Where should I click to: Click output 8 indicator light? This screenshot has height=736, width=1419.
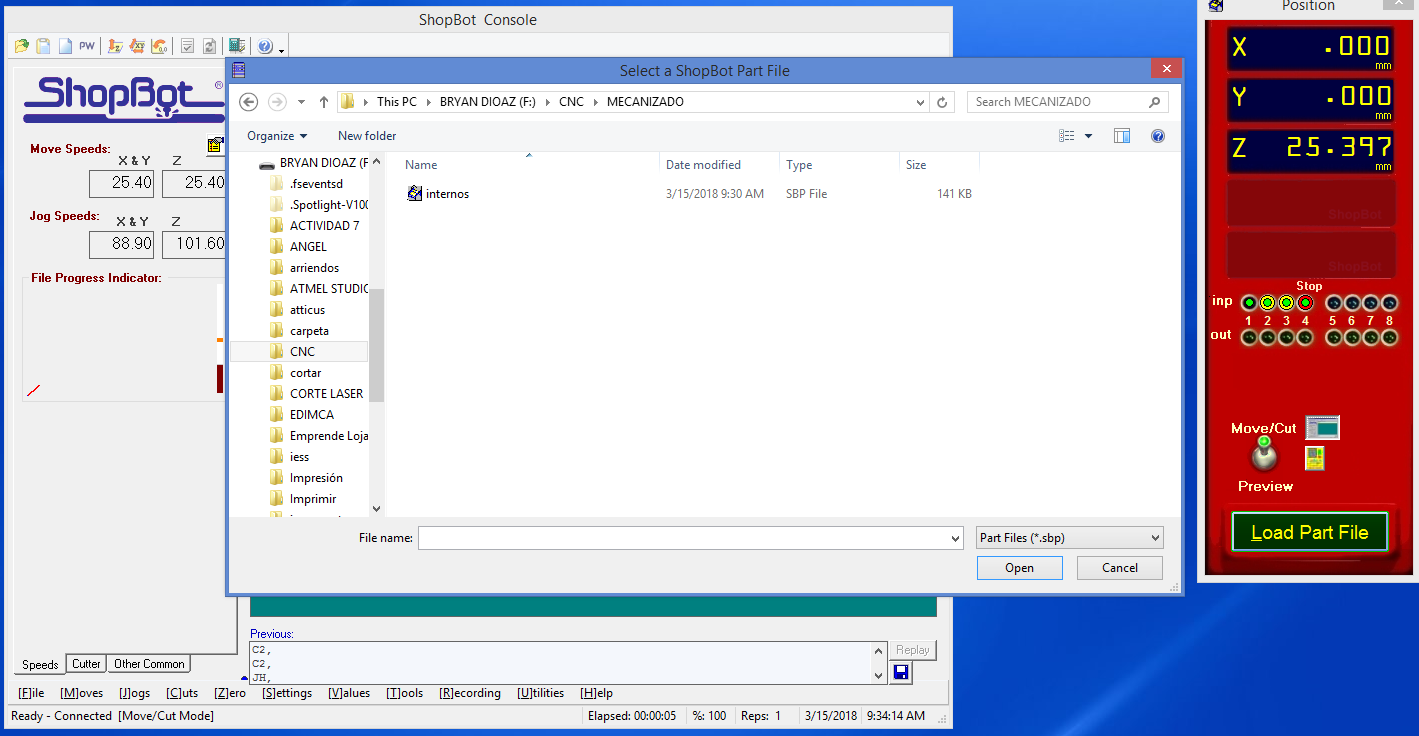[x=1390, y=338]
